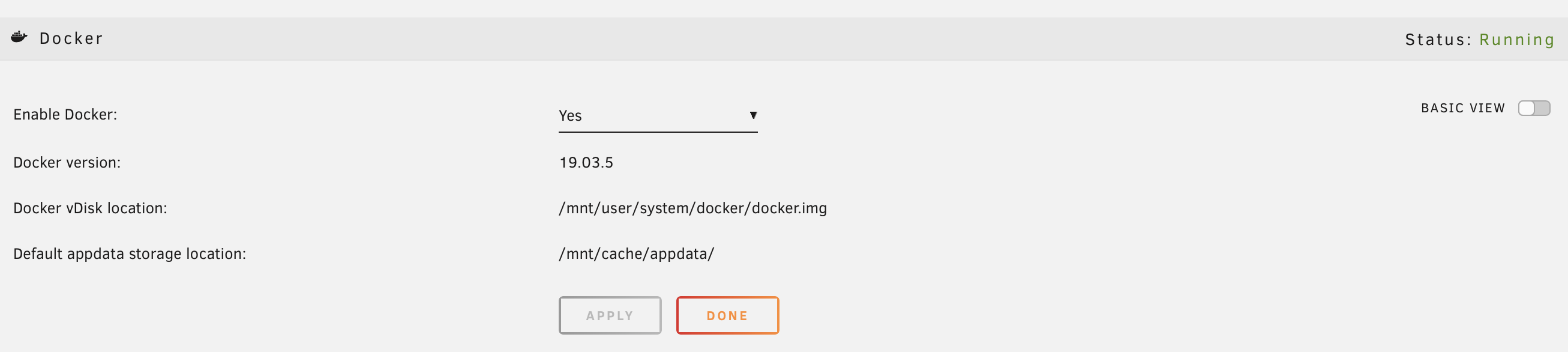Click the Docker version: label

click(67, 163)
